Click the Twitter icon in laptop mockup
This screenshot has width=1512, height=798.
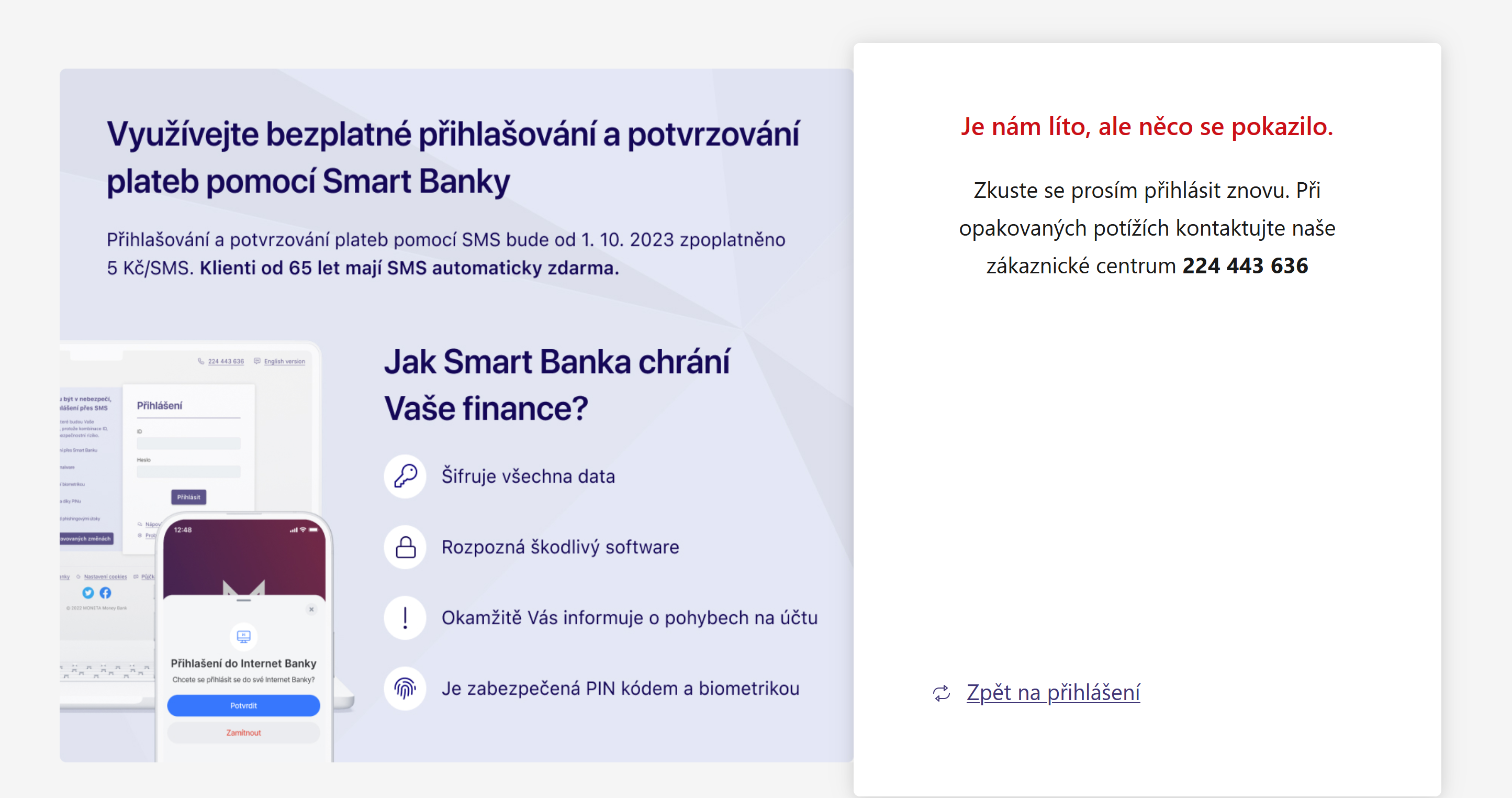(88, 593)
